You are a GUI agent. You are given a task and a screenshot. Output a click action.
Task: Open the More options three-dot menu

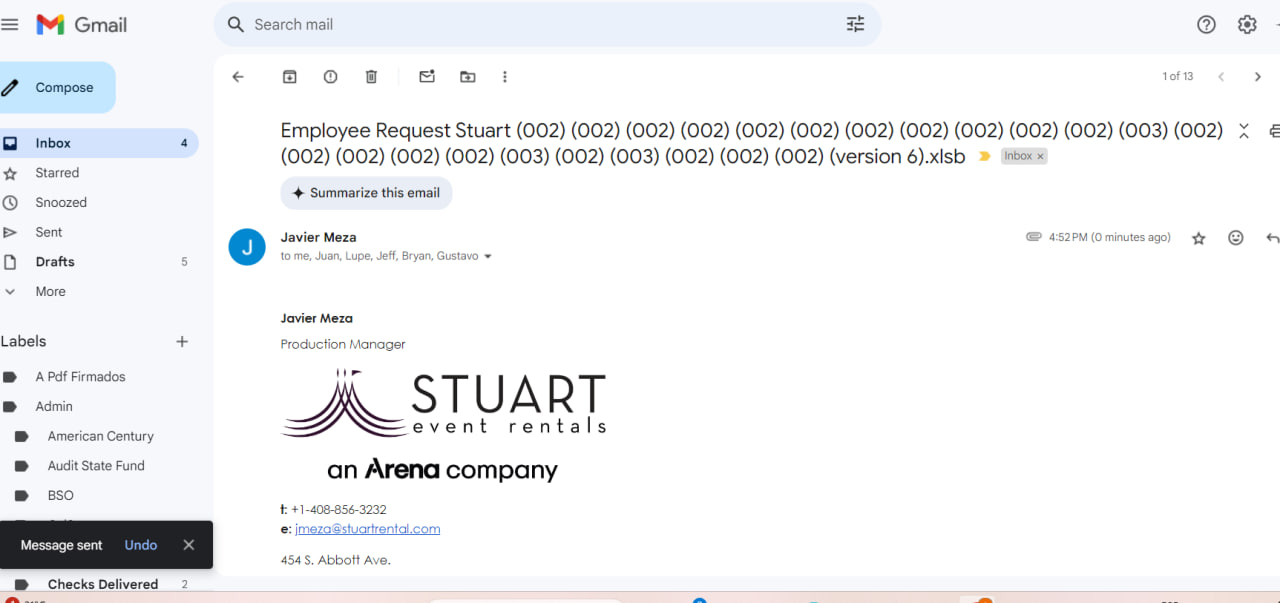(505, 77)
